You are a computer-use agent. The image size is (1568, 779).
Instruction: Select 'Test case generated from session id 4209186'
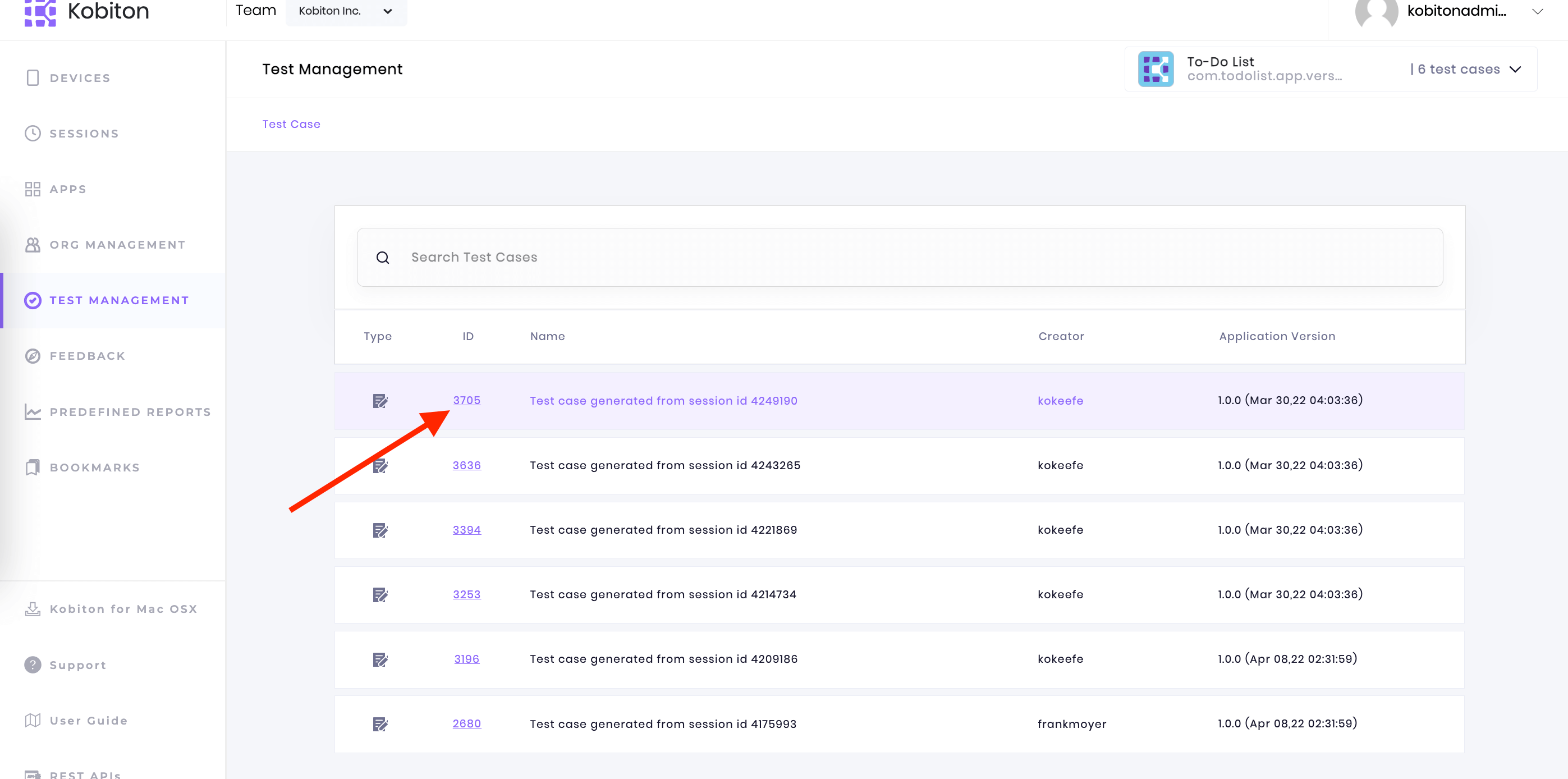coord(663,659)
